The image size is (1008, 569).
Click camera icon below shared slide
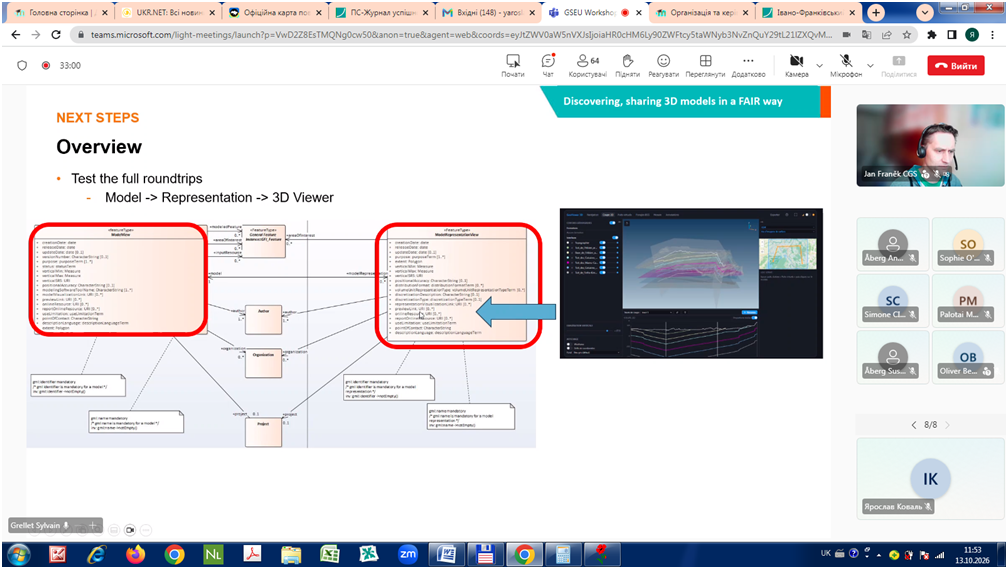point(130,530)
